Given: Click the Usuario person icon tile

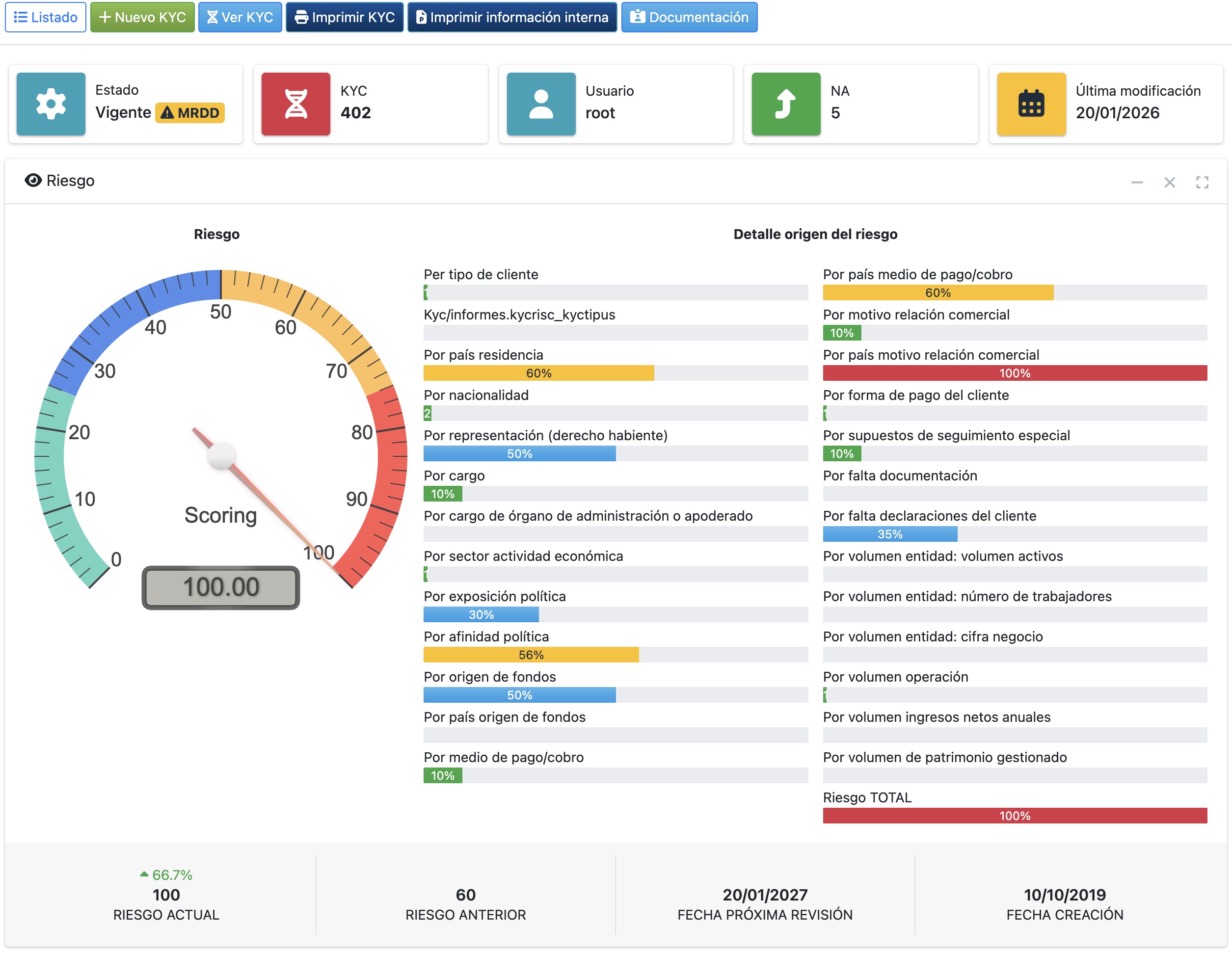Looking at the screenshot, I should (x=541, y=104).
